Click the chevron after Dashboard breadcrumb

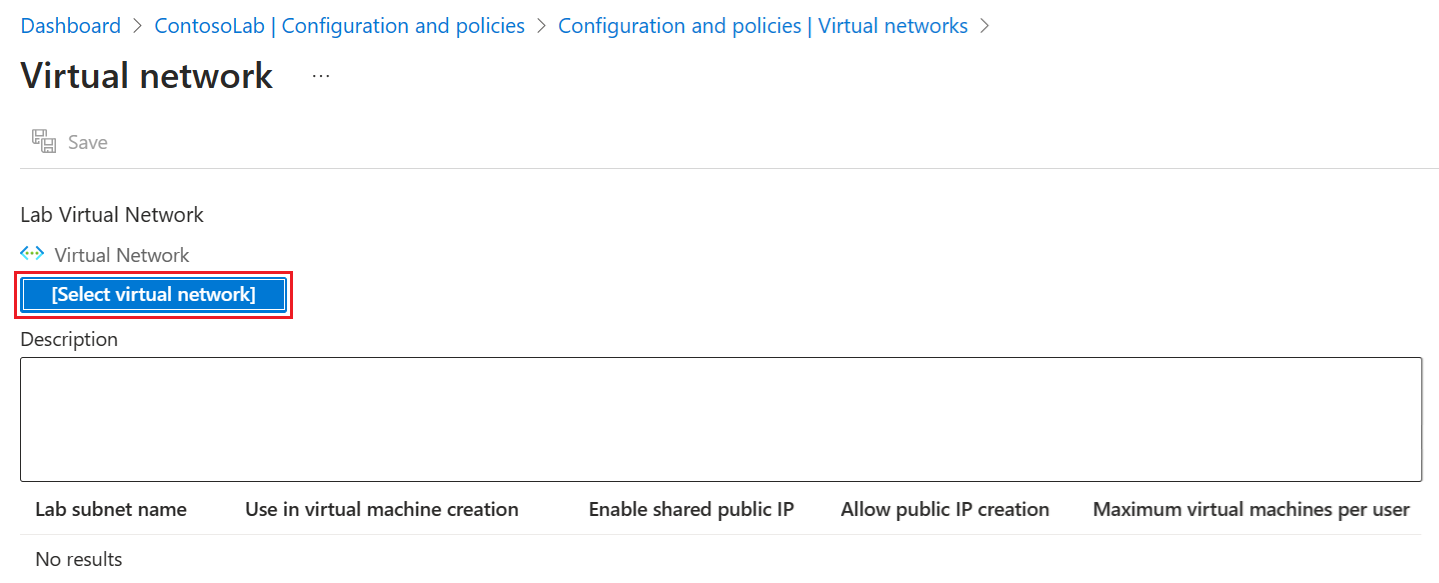pyautogui.click(x=135, y=25)
